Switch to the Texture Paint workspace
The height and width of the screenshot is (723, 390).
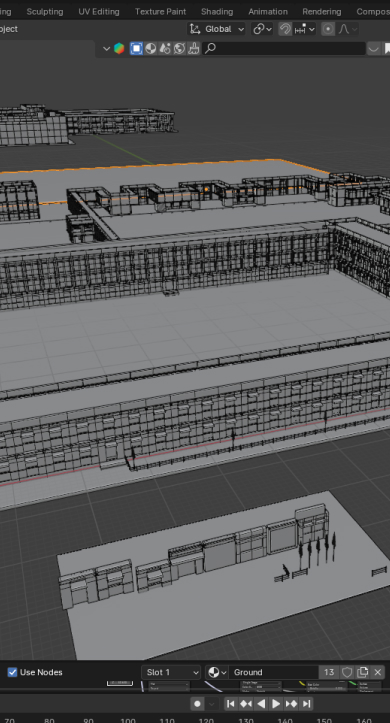[x=160, y=12]
